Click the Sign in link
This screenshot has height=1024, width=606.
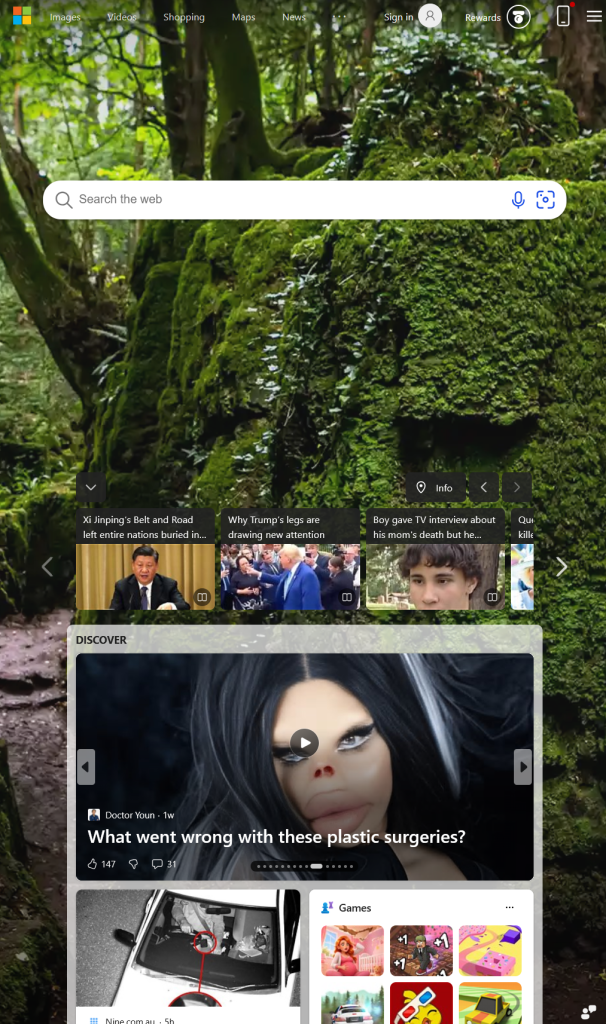pyautogui.click(x=398, y=17)
